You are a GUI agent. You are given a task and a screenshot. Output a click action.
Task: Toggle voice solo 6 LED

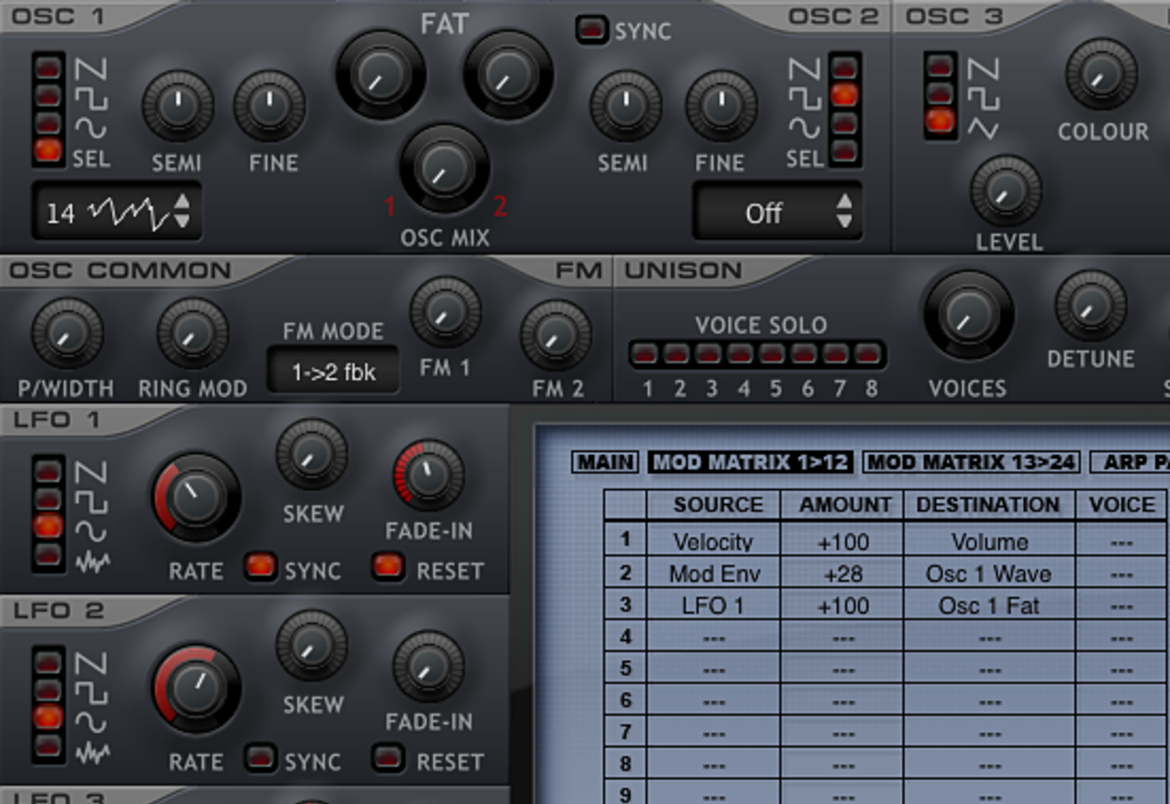[805, 354]
